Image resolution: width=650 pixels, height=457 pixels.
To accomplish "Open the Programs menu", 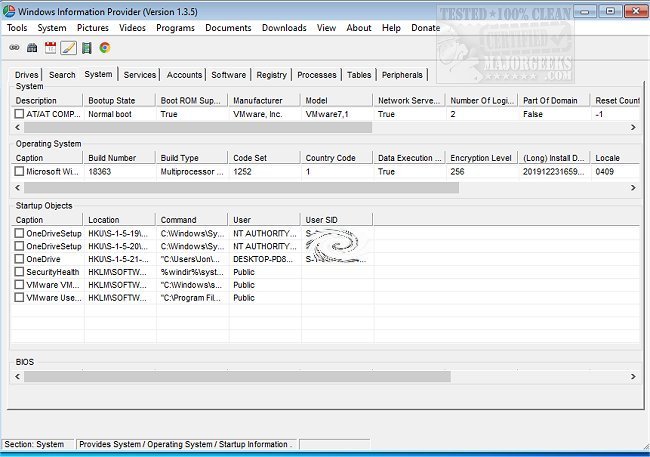I will tap(175, 28).
